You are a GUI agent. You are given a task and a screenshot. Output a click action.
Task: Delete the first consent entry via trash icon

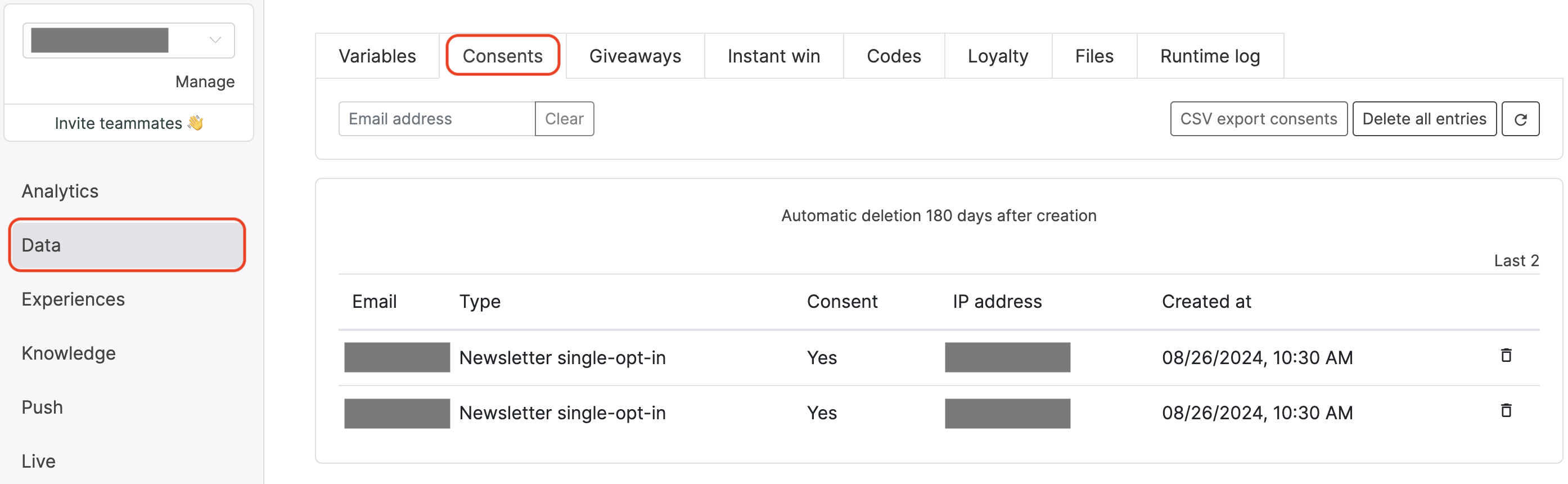1506,356
